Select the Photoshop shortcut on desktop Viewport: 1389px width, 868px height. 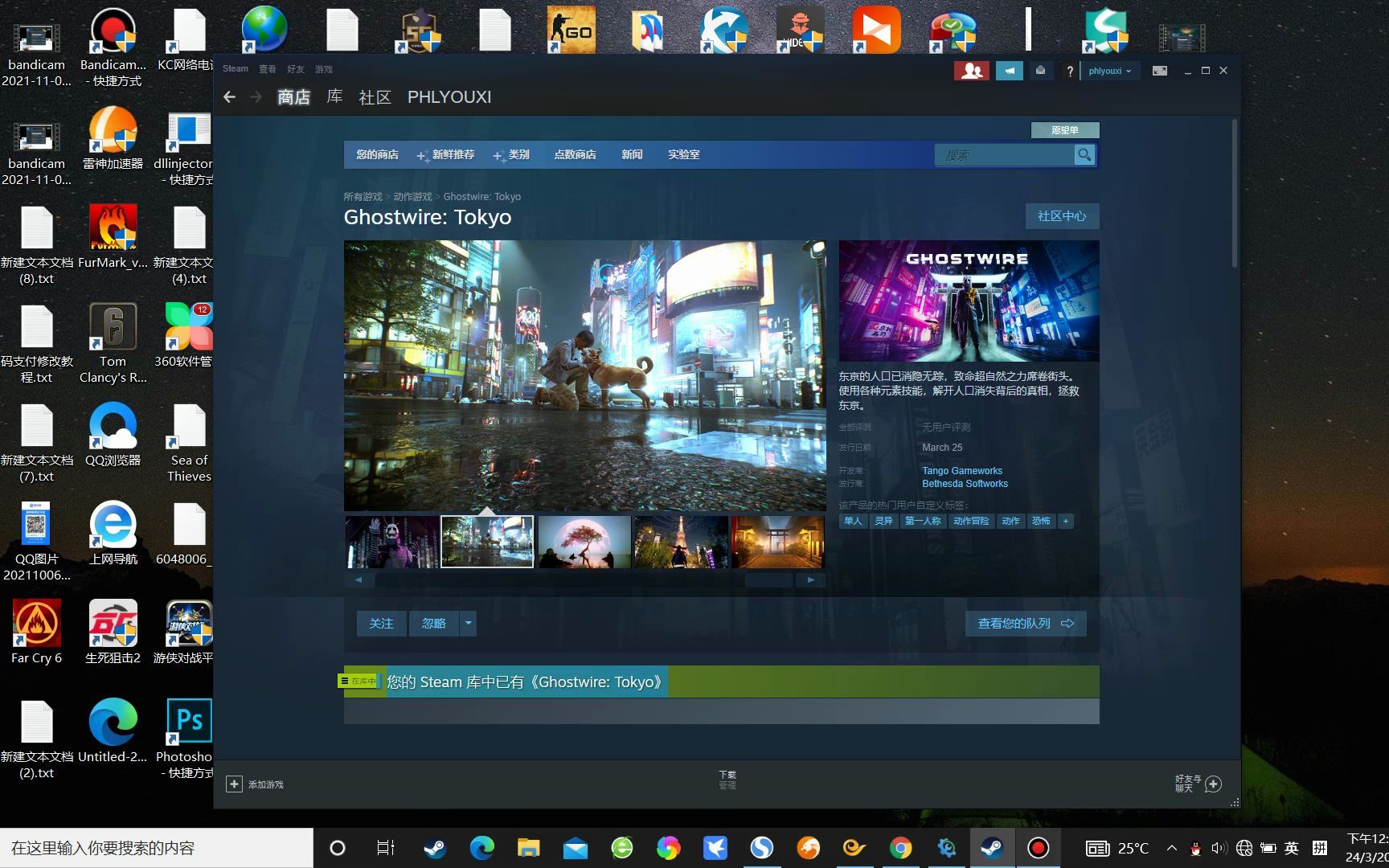[x=189, y=738]
